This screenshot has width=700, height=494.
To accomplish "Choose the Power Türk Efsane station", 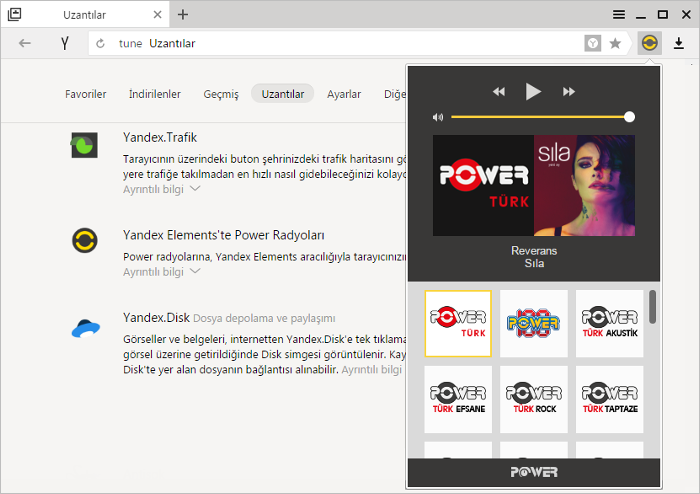I will tap(458, 399).
